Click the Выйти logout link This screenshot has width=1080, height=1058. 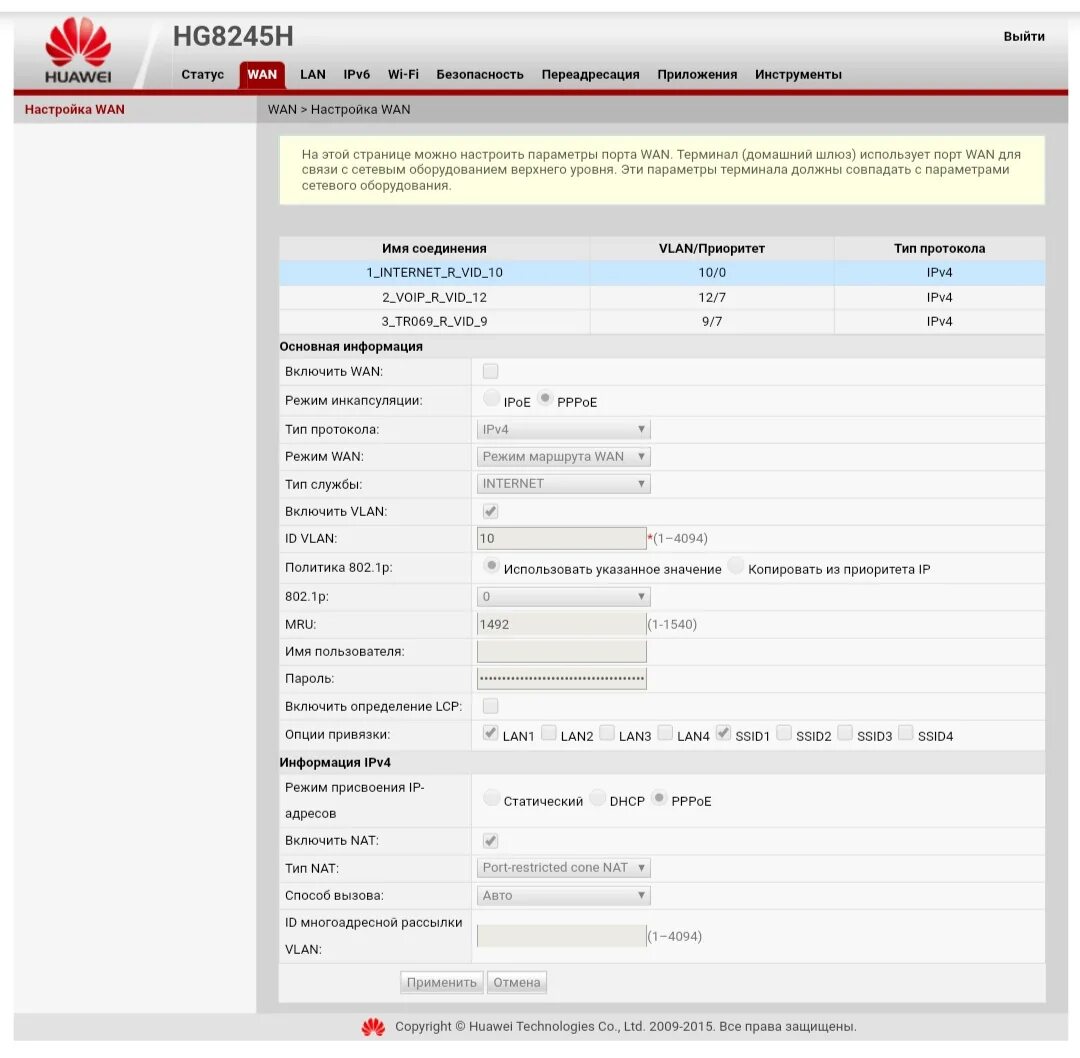pos(1024,37)
